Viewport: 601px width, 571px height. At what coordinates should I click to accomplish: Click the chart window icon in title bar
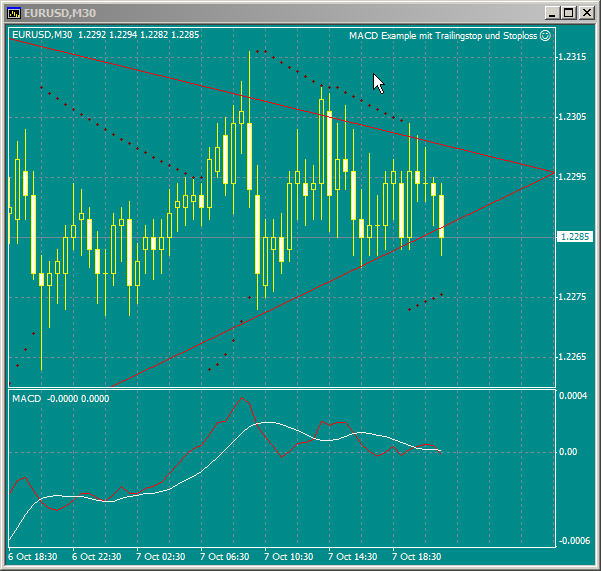(x=14, y=13)
